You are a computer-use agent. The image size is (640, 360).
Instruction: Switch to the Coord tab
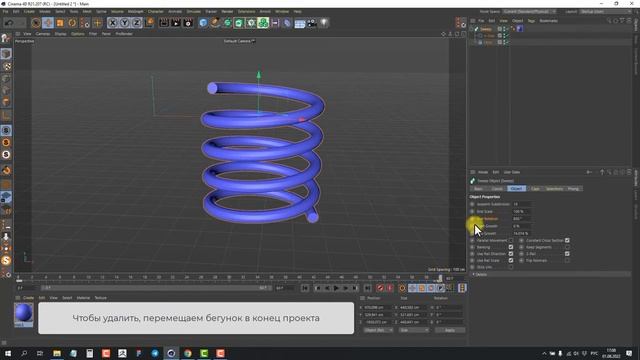pos(497,189)
